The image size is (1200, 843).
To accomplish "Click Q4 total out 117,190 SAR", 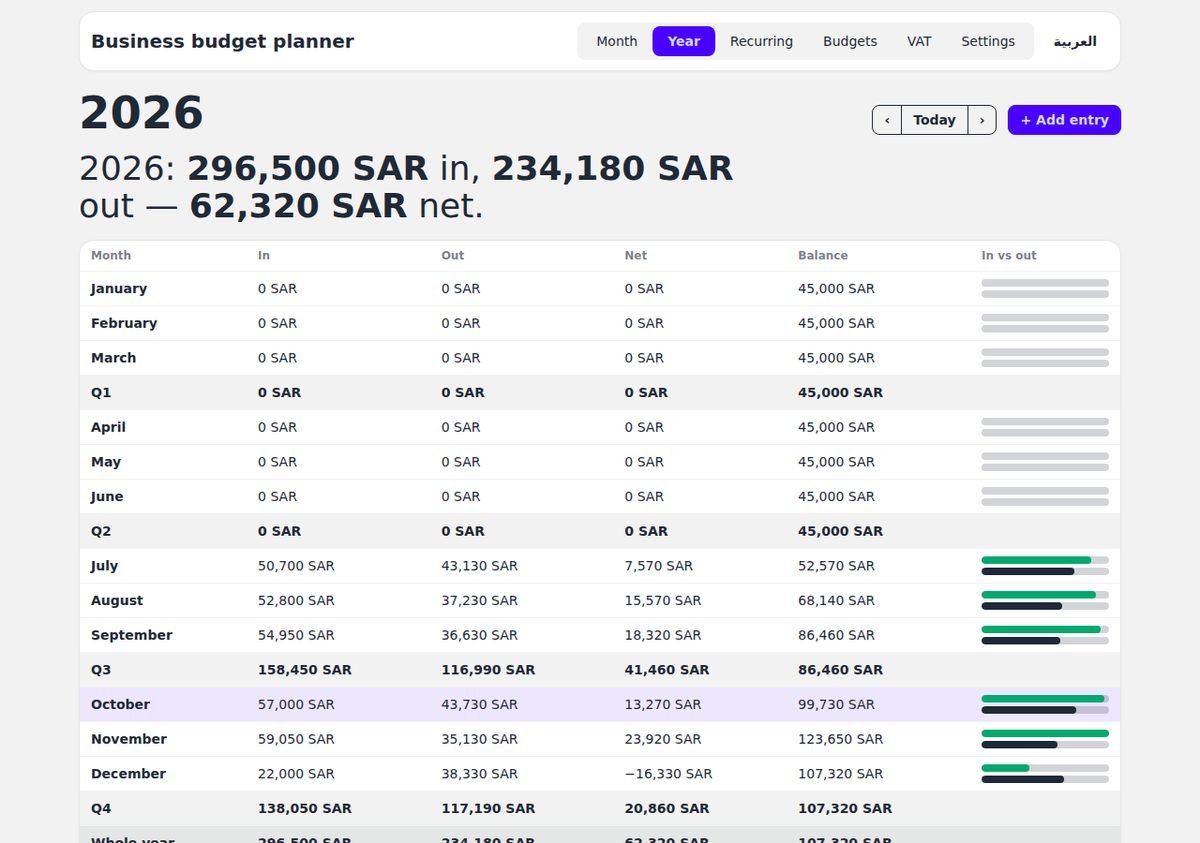I will click(x=488, y=808).
